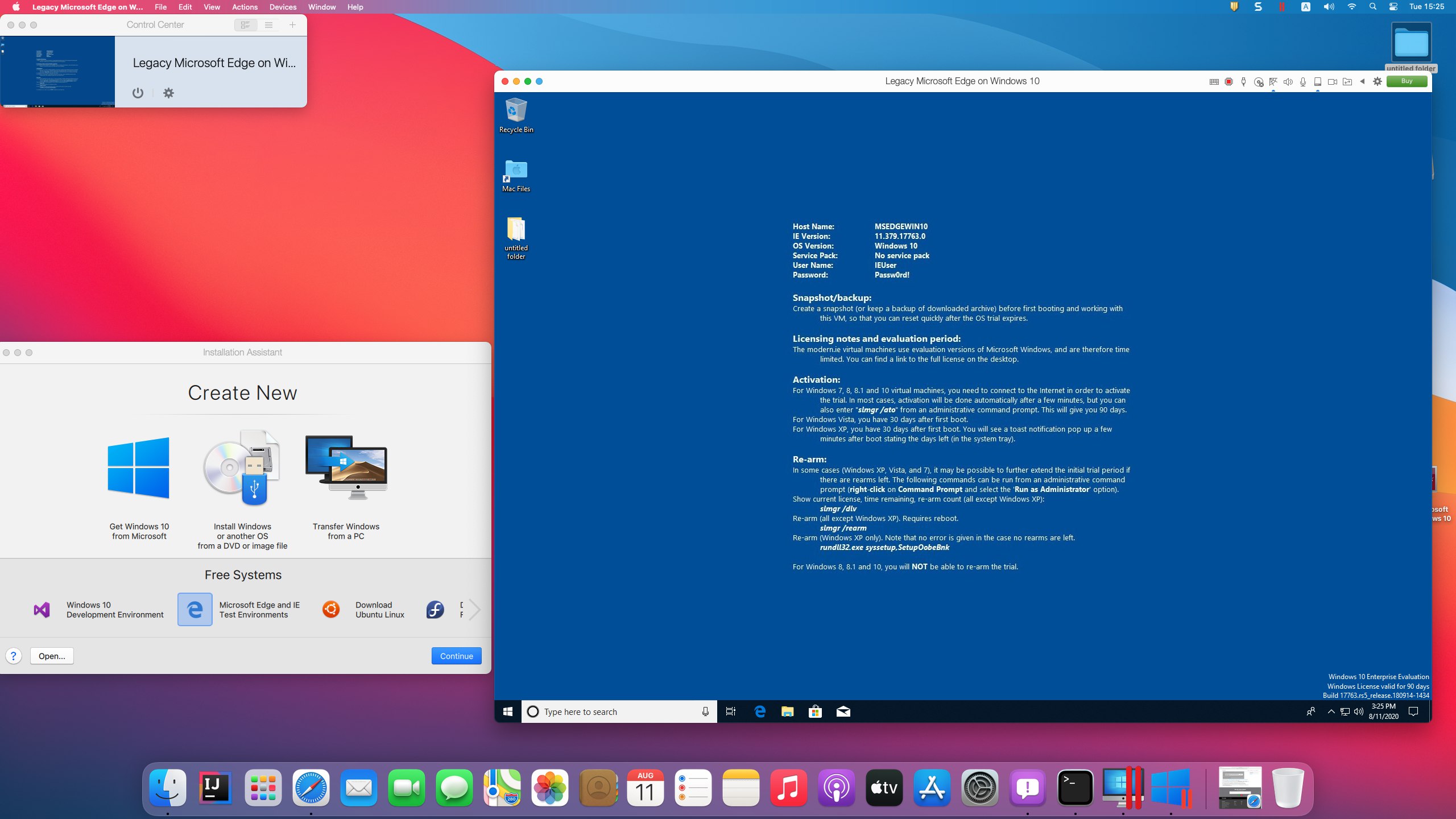Open the View menu

click(x=212, y=7)
